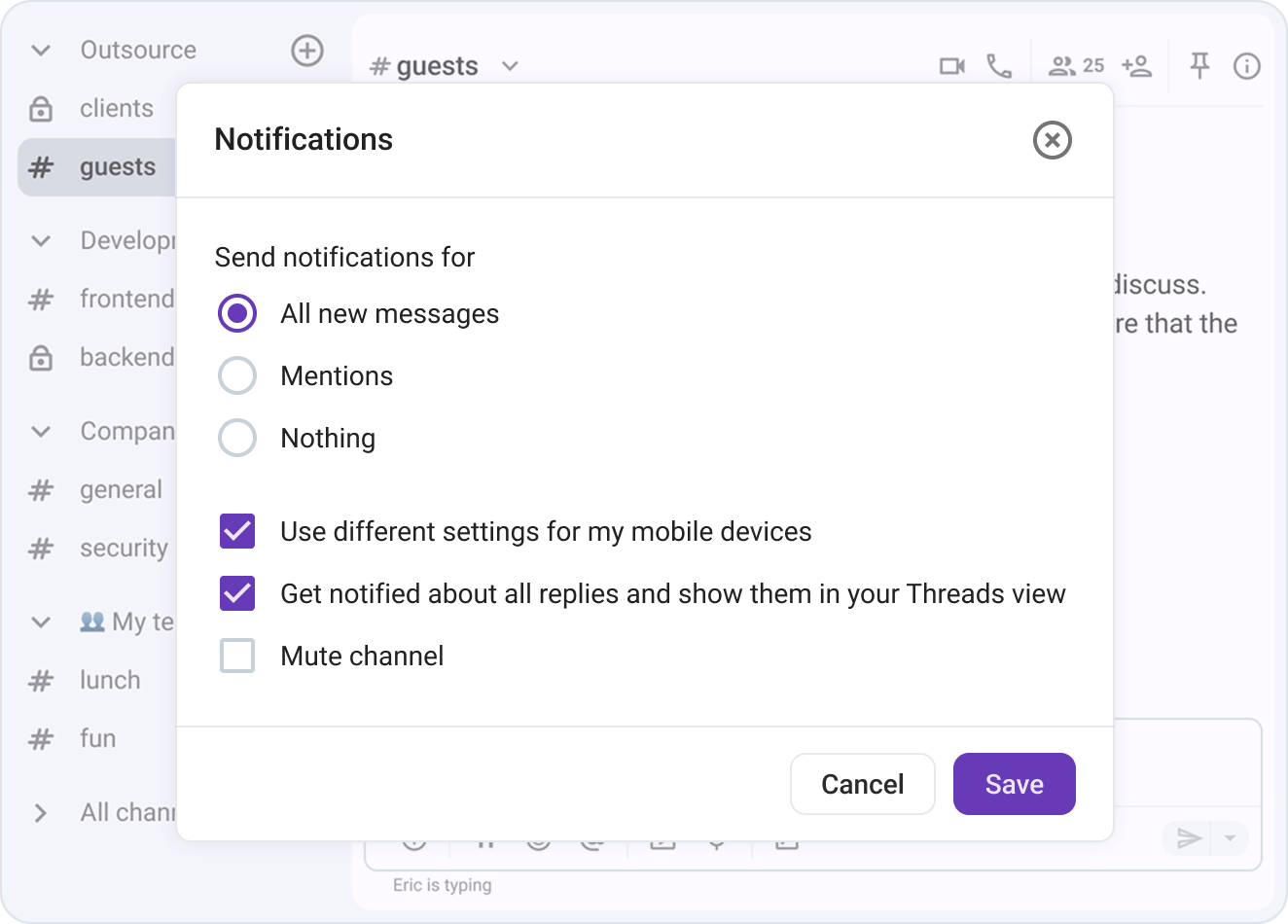Image resolution: width=1288 pixels, height=924 pixels.
Task: Close the Notifications dialog
Action: point(1051,141)
